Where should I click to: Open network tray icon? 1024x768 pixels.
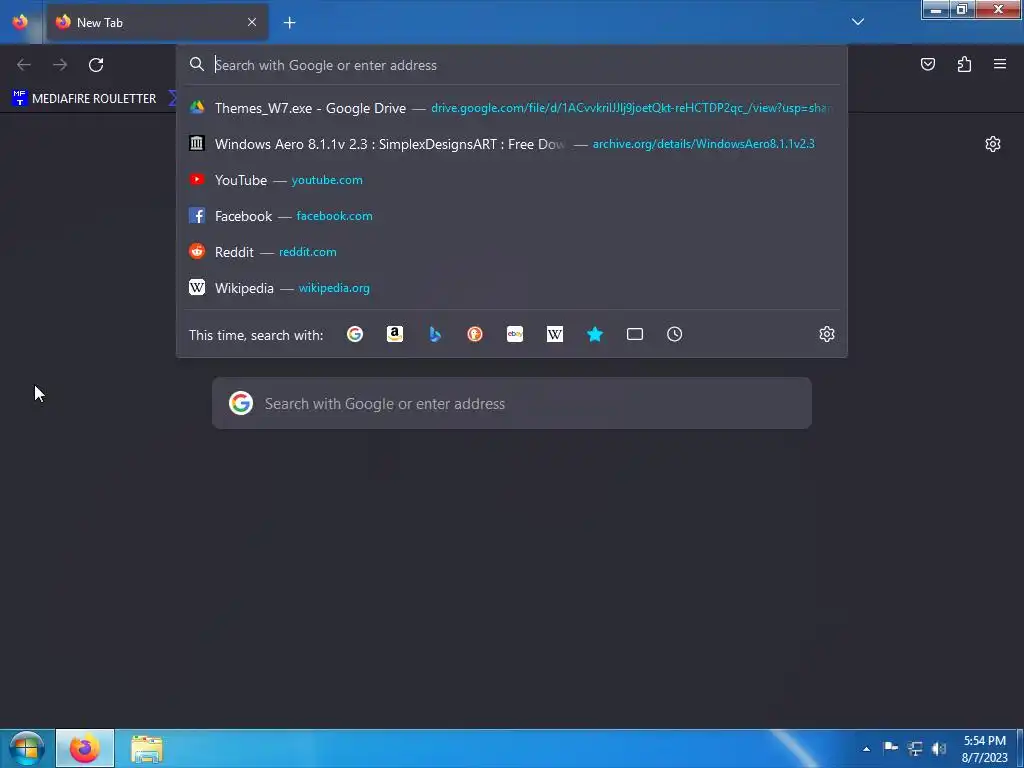[x=915, y=749]
